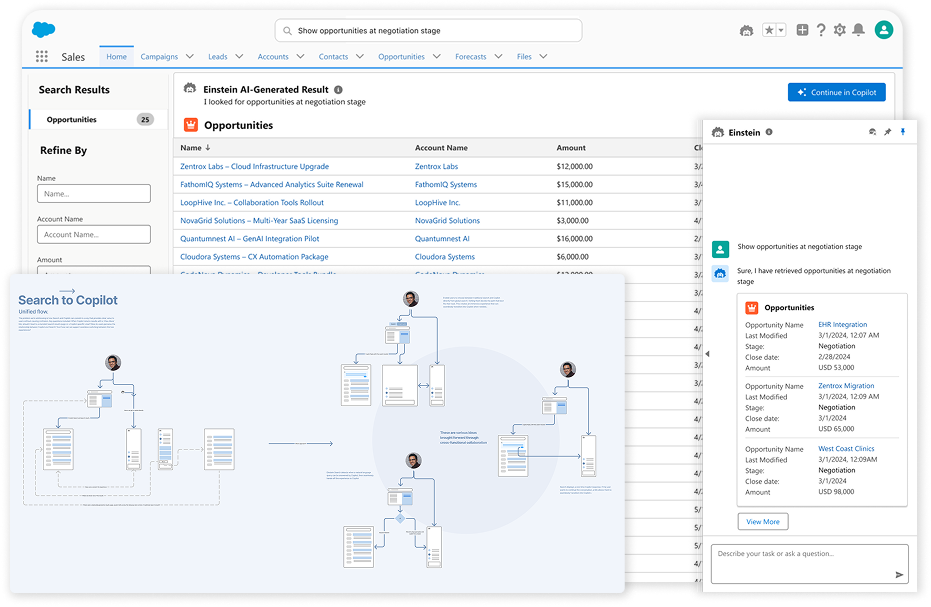
Task: Click the View More button
Action: click(763, 522)
